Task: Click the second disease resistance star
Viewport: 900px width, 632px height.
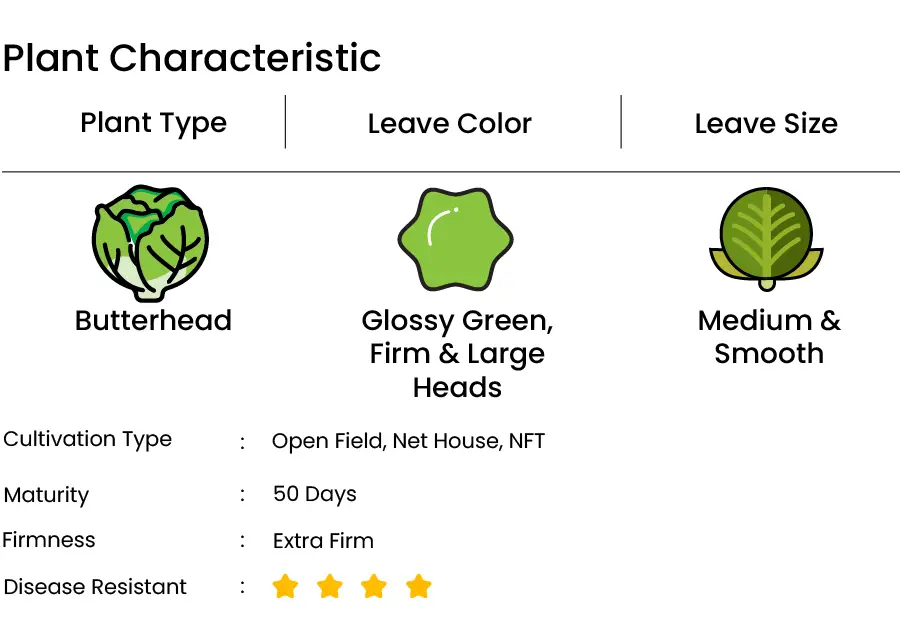Action: coord(330,587)
